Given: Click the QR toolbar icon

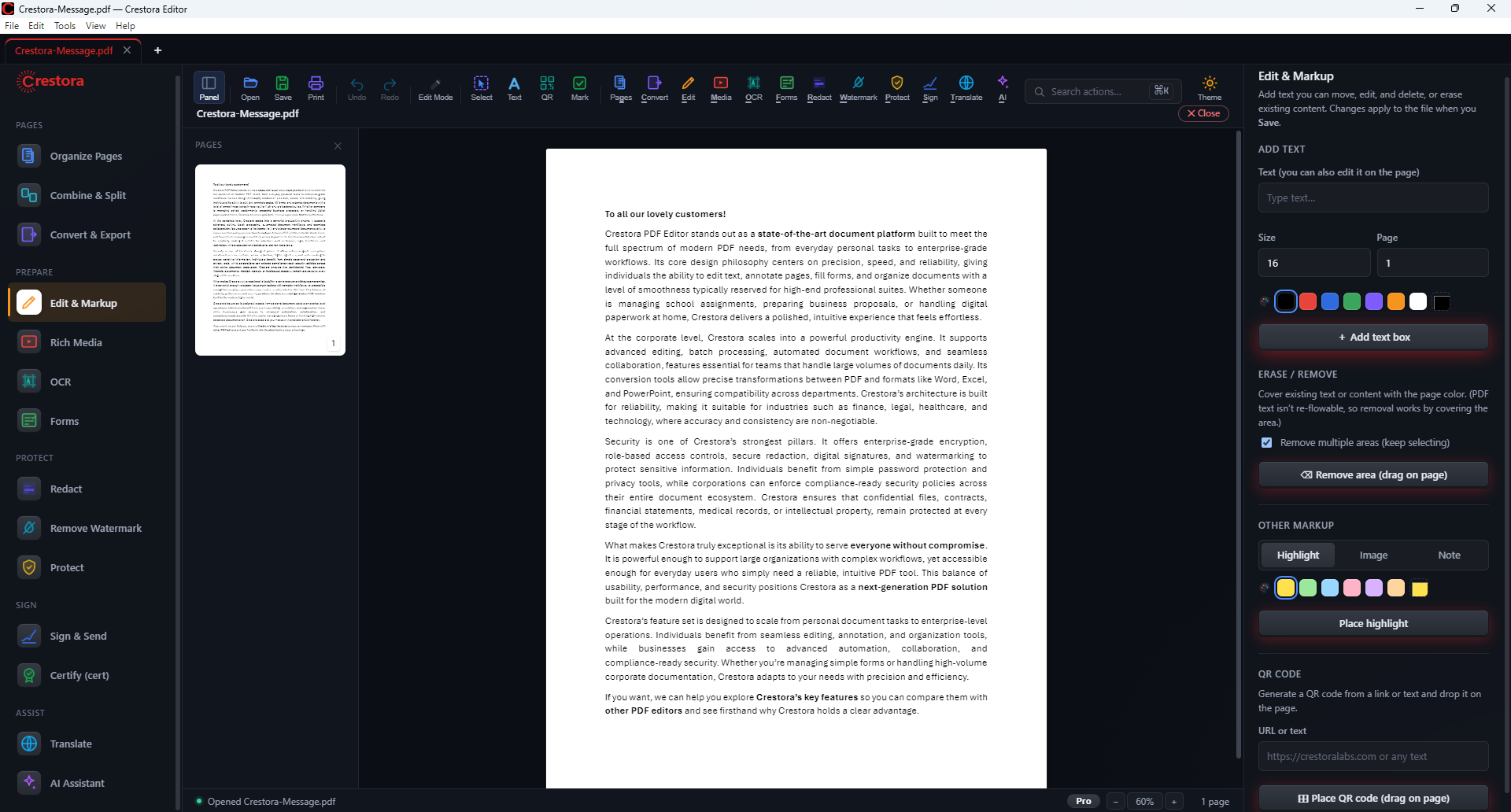Looking at the screenshot, I should [547, 87].
